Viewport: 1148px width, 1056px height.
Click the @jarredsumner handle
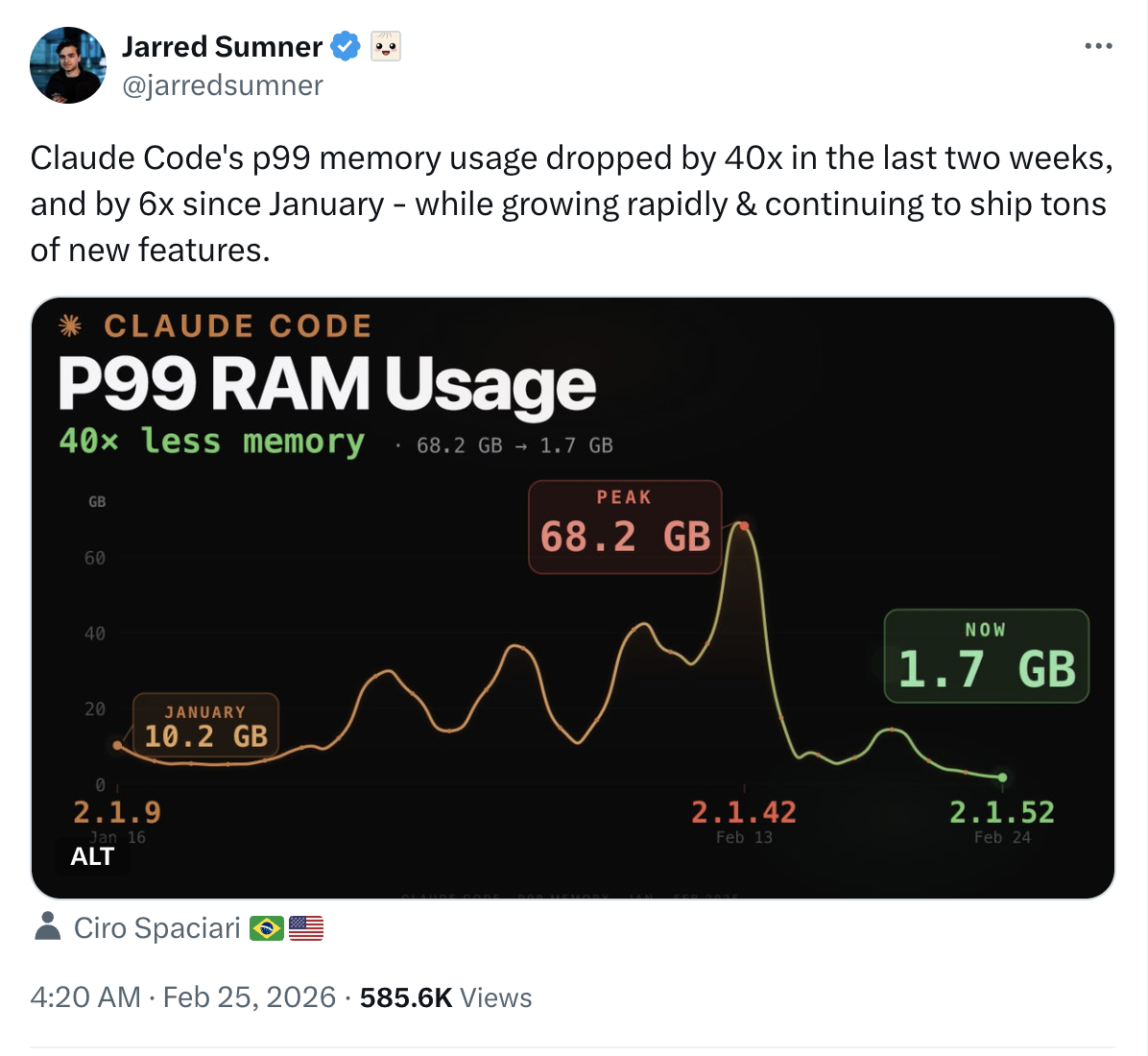click(x=222, y=85)
